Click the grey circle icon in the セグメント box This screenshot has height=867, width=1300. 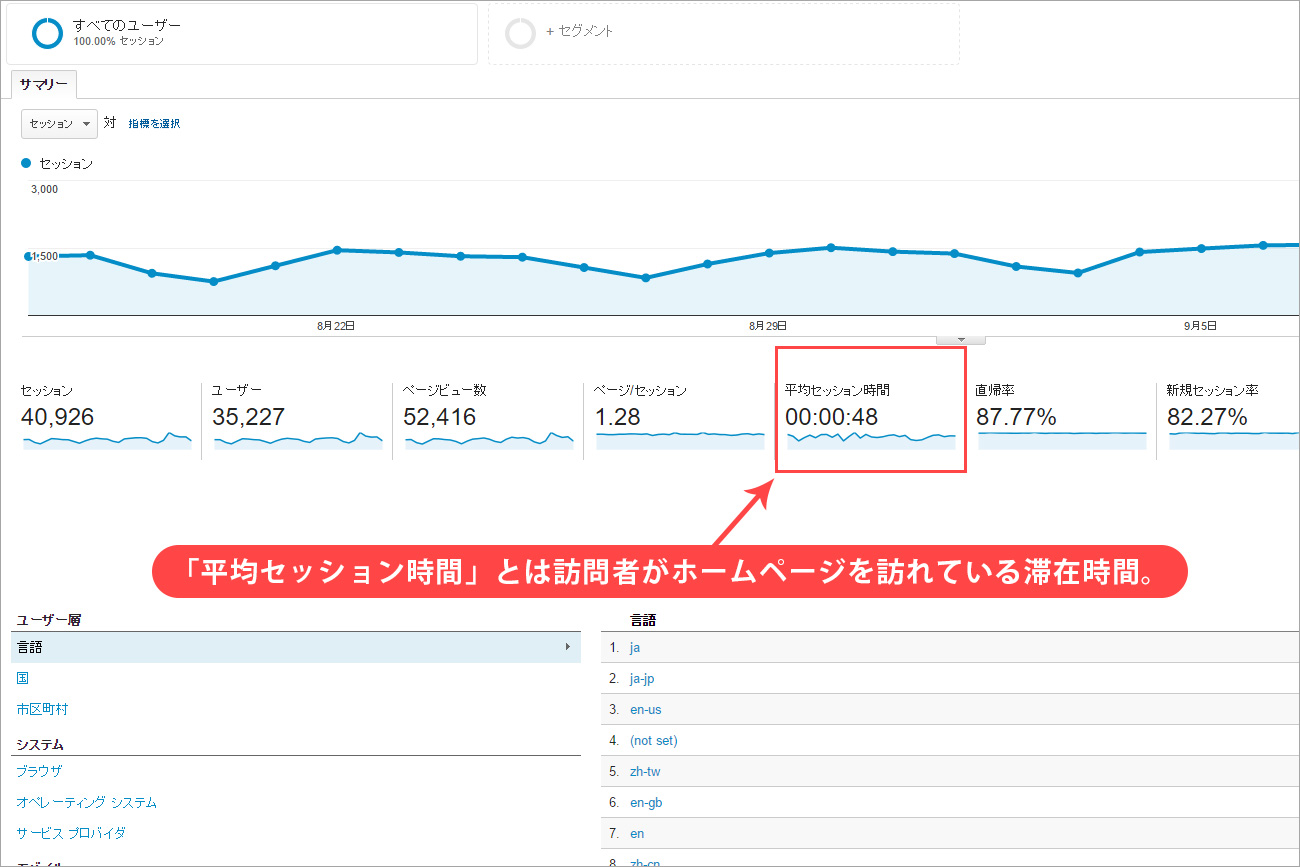click(521, 33)
